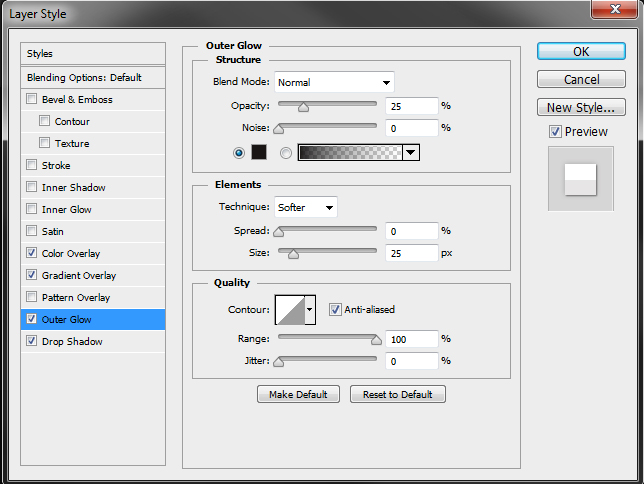
Task: Uncheck the Drop Shadow checkbox
Action: point(32,341)
